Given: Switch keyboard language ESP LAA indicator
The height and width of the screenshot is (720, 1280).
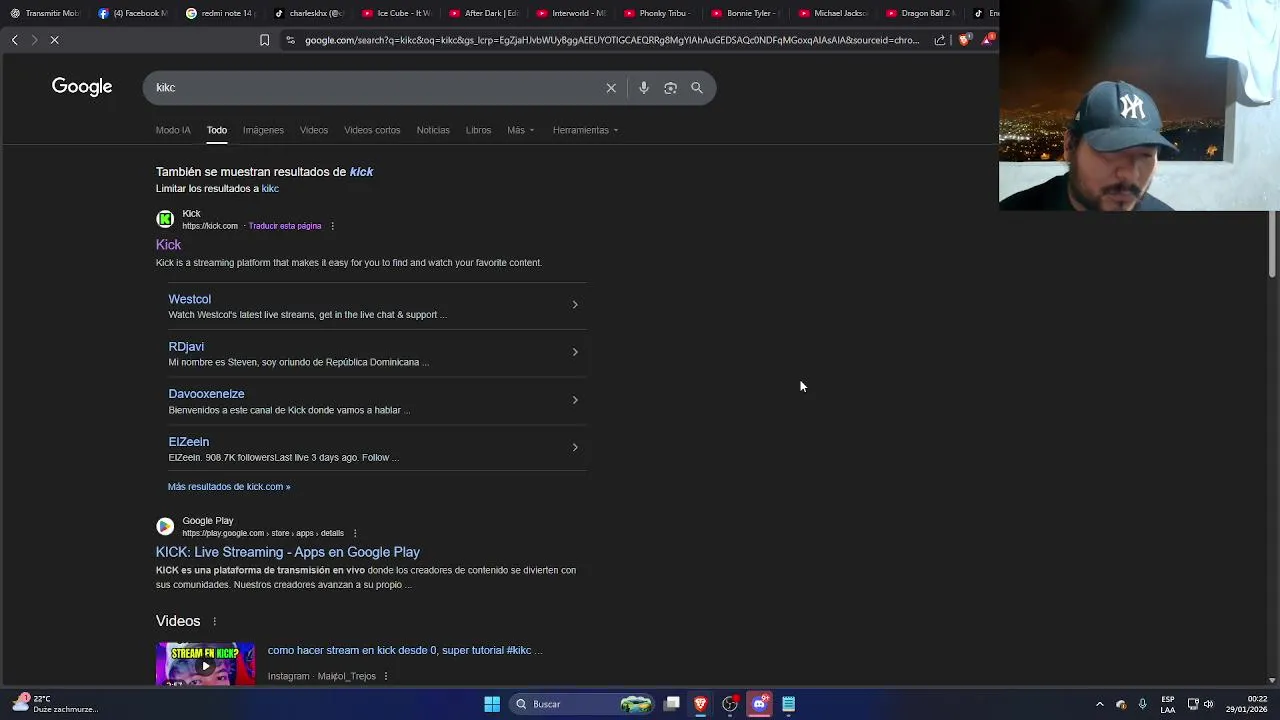Looking at the screenshot, I should 1168,704.
